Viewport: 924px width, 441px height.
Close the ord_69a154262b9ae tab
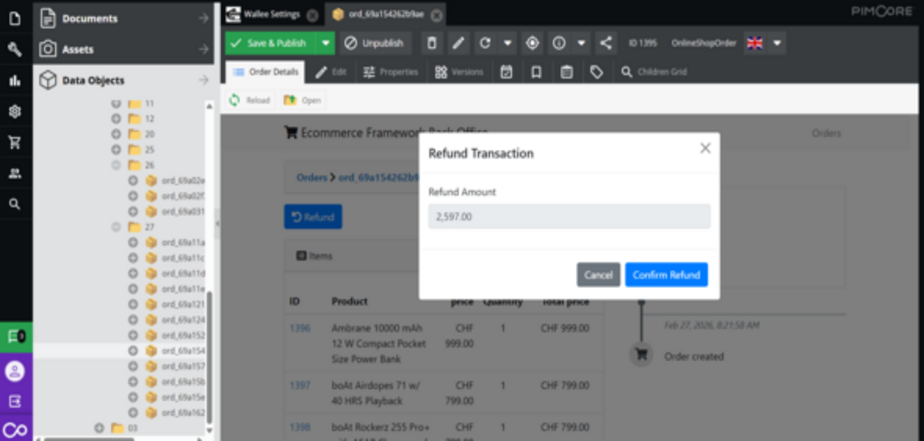436,15
